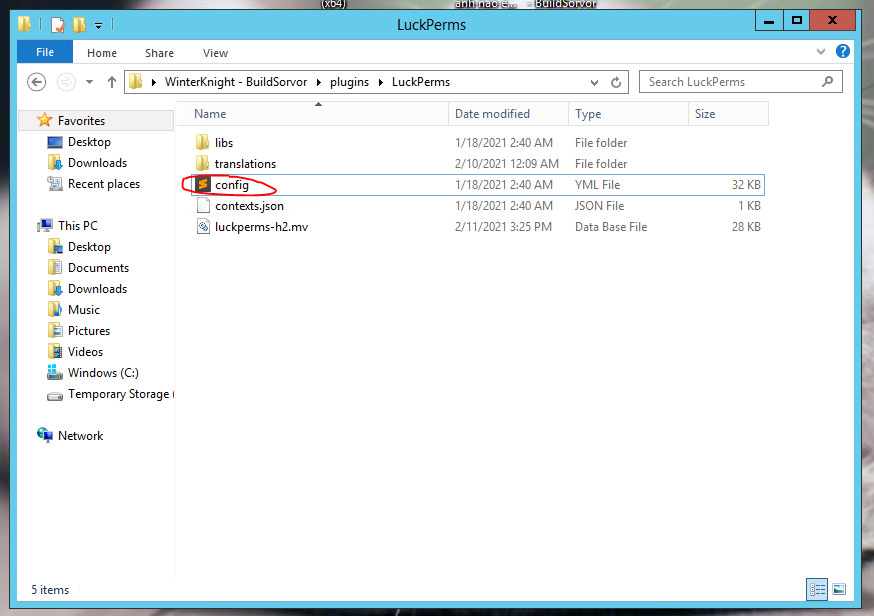Open the Help question mark icon

[843, 51]
